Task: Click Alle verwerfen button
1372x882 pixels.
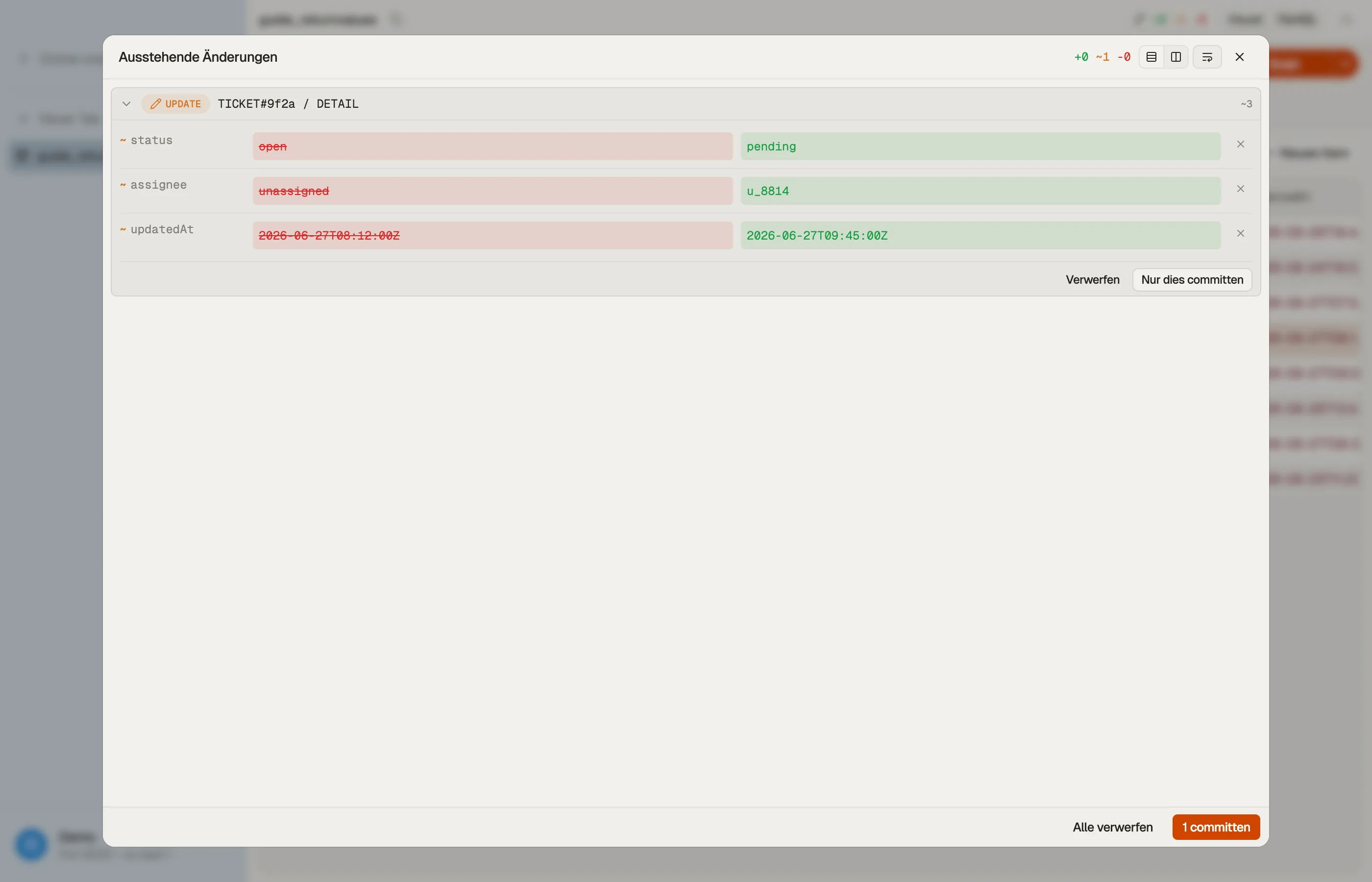Action: click(x=1113, y=827)
